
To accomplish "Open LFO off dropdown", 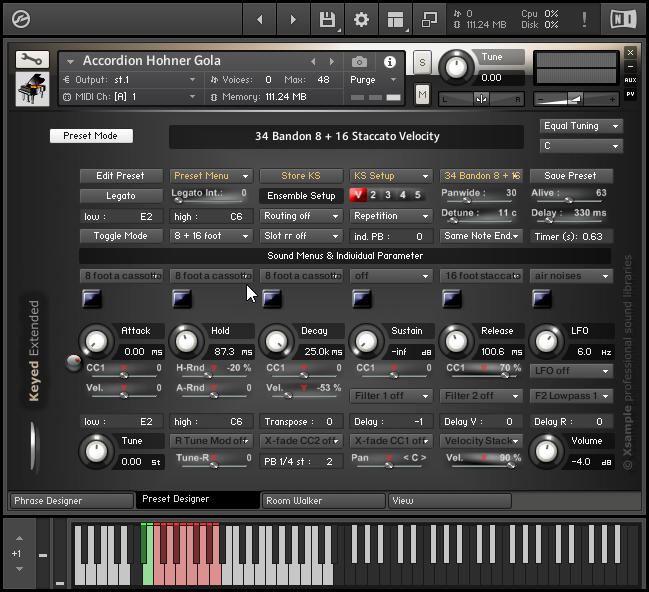I will point(571,371).
